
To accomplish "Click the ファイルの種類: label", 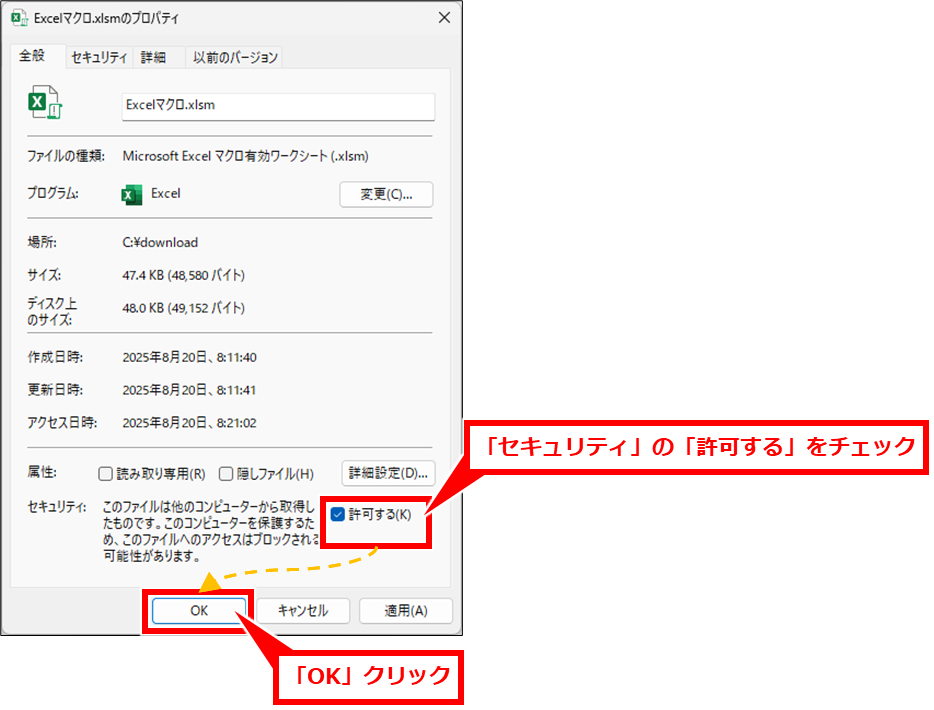I will [66, 156].
